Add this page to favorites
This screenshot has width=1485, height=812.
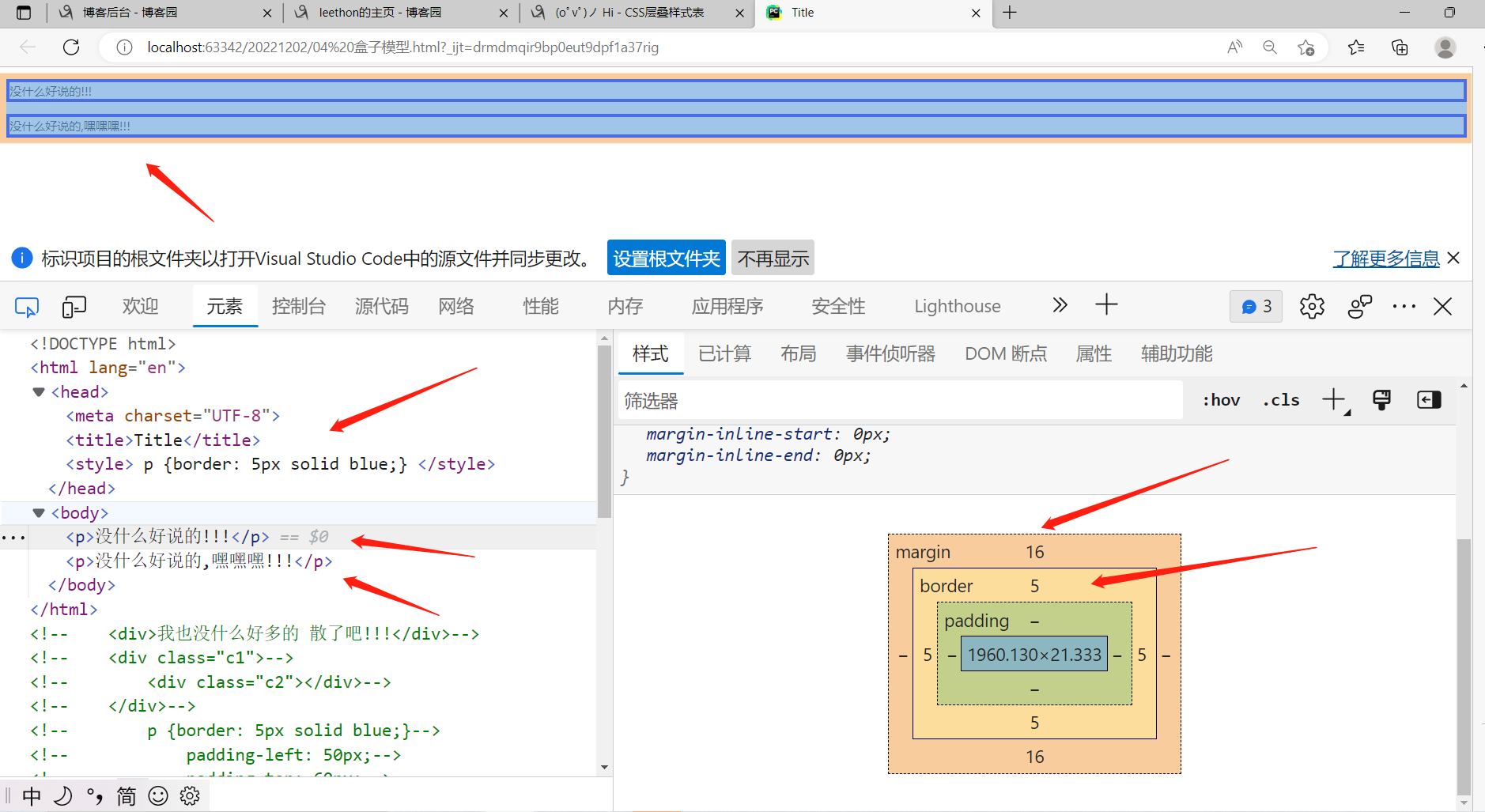pyautogui.click(x=1306, y=47)
